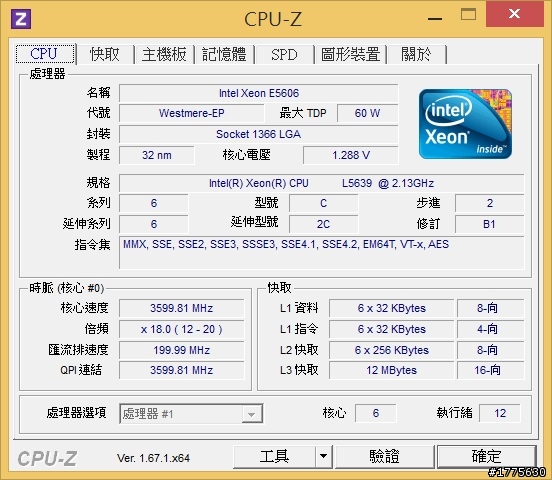Click the 延伸型號 value 2C
Viewport: 552px width, 480px height.
(324, 224)
